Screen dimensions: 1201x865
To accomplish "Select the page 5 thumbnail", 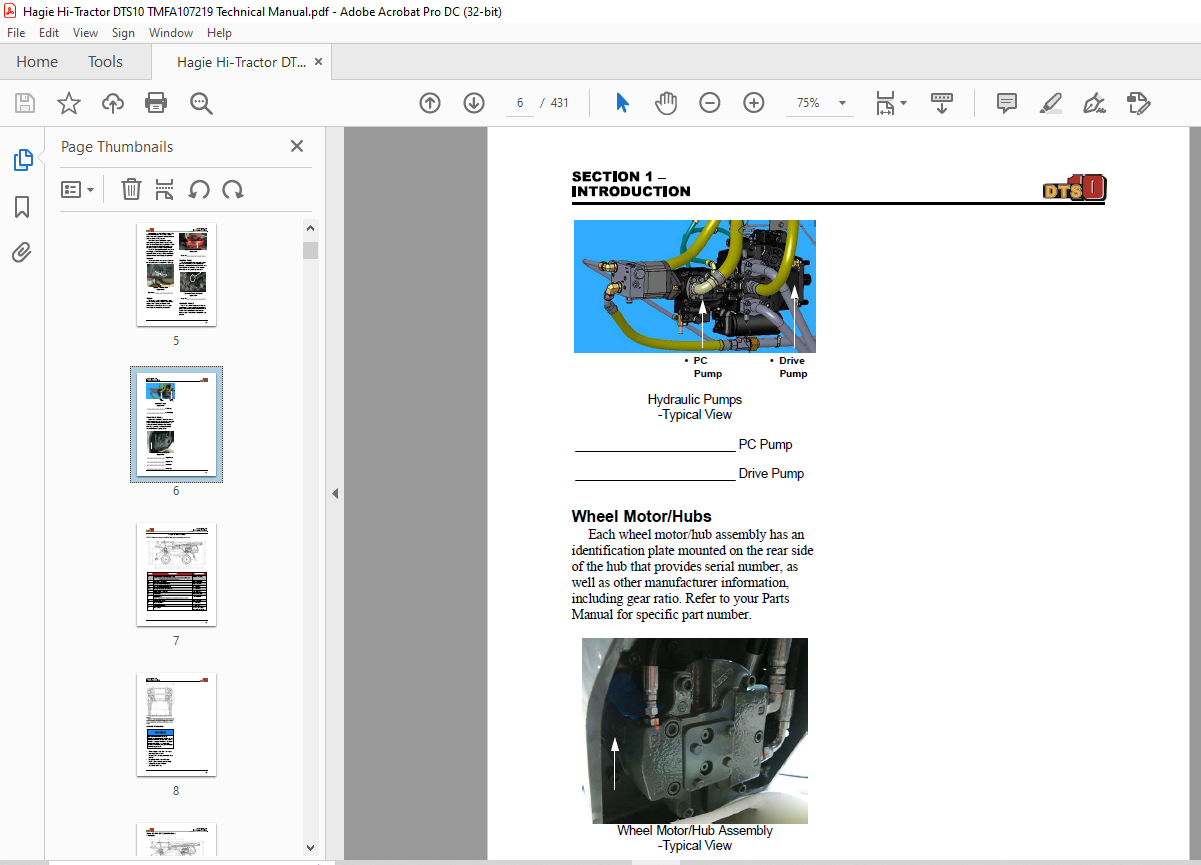I will (x=176, y=275).
